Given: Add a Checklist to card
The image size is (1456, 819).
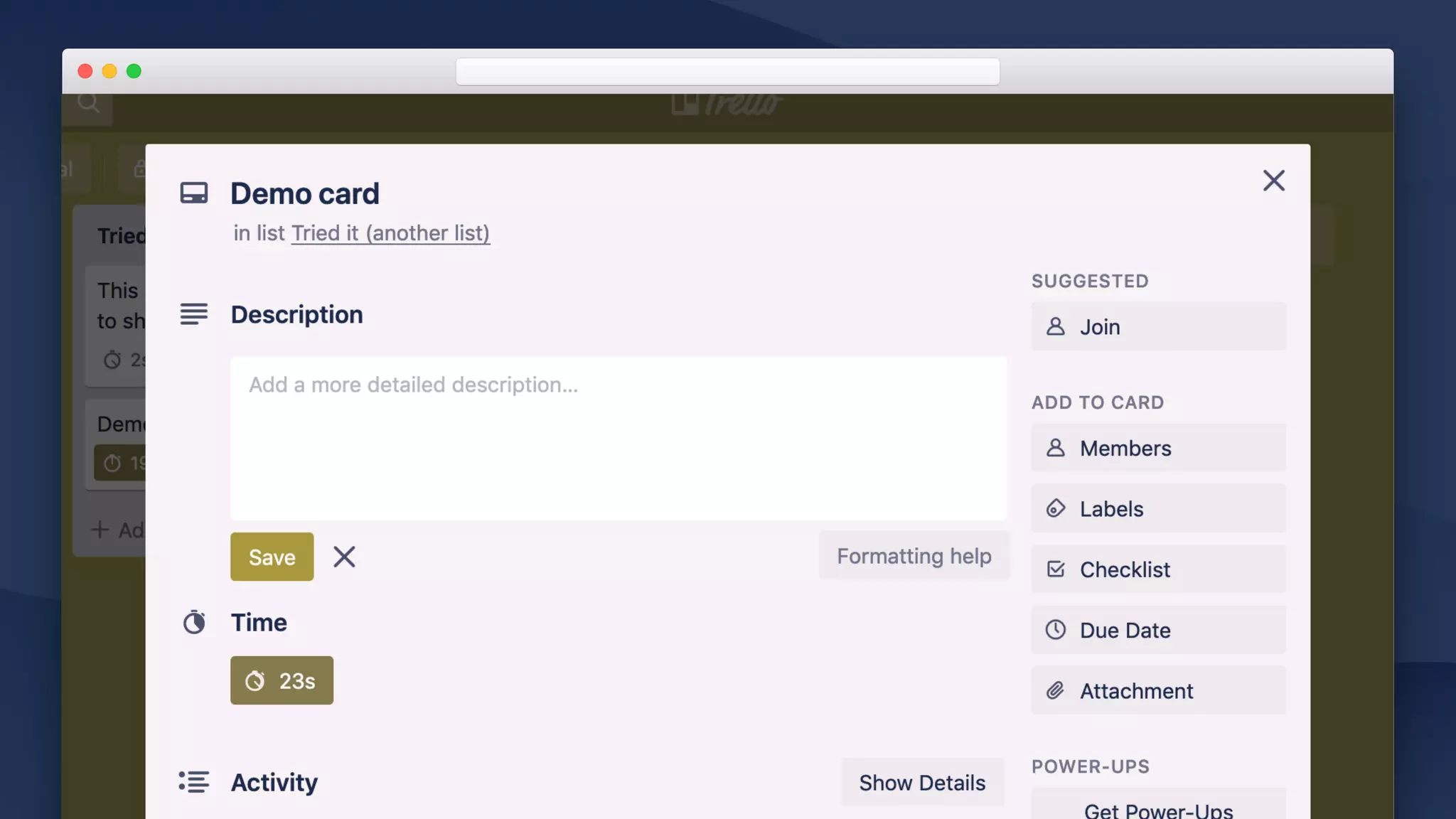Looking at the screenshot, I should point(1158,569).
